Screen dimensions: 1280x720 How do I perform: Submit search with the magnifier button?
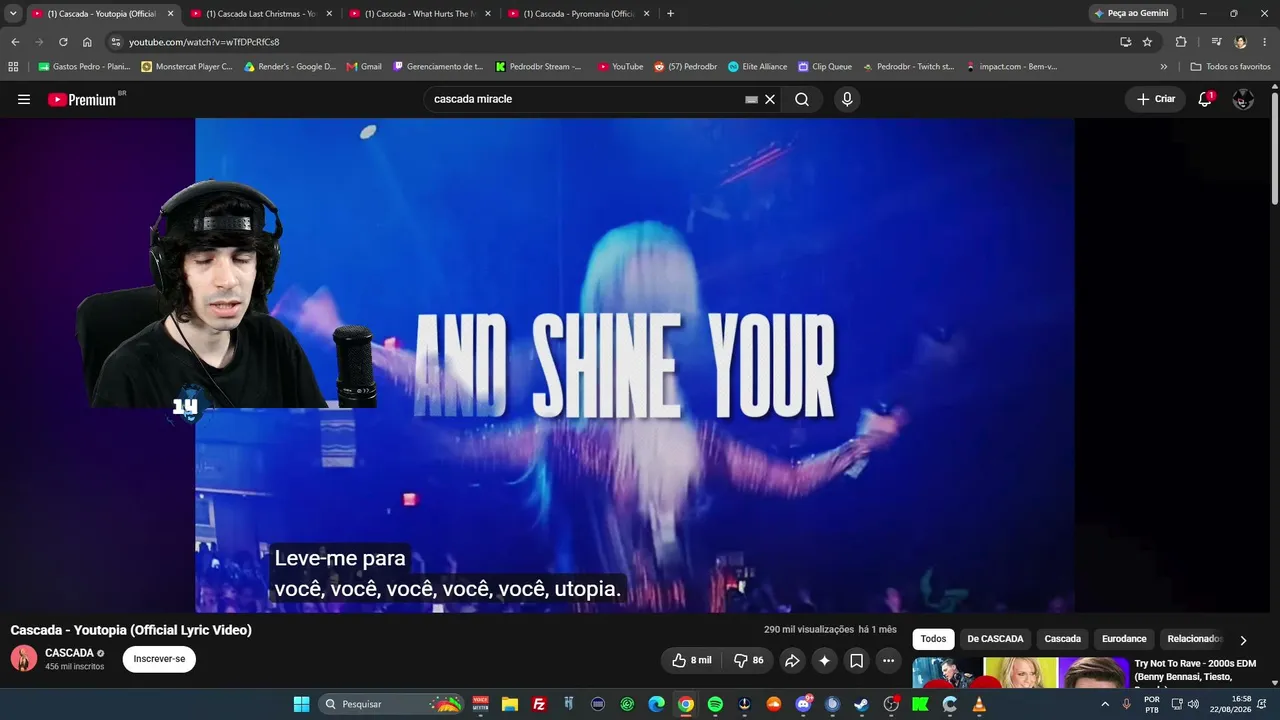tap(802, 99)
